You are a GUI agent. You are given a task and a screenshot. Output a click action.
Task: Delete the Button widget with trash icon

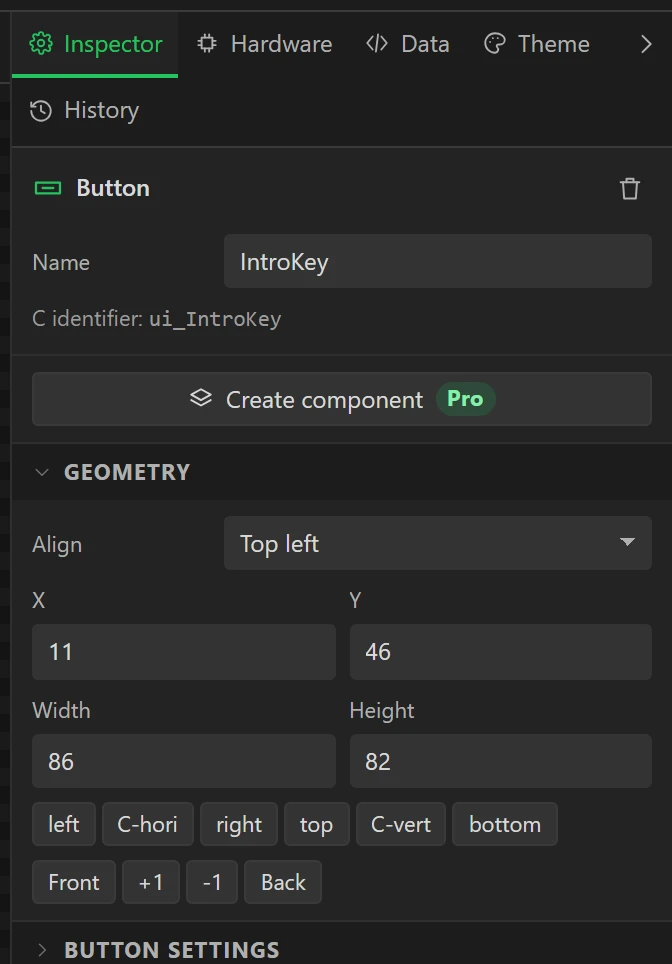(630, 189)
